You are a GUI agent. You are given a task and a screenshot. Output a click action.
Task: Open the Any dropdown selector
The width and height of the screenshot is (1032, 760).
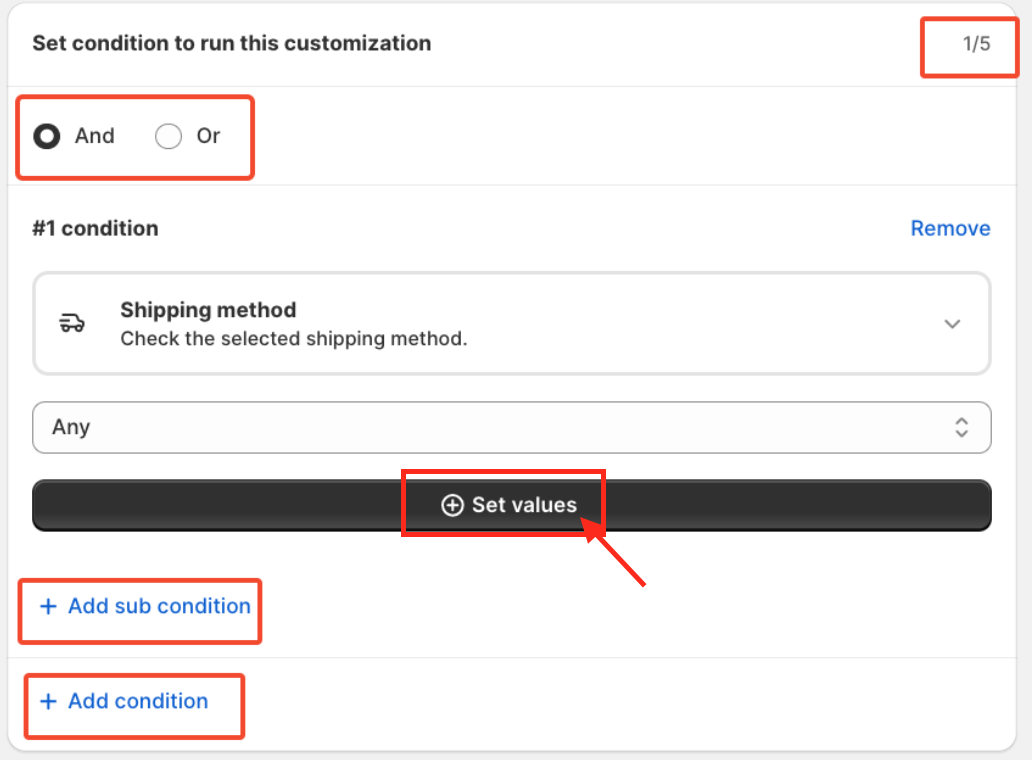(x=511, y=428)
